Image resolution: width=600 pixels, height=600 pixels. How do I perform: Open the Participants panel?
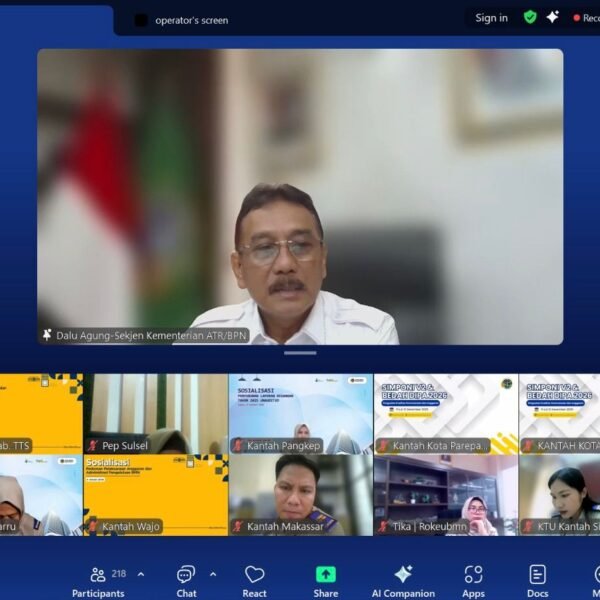coord(97,579)
